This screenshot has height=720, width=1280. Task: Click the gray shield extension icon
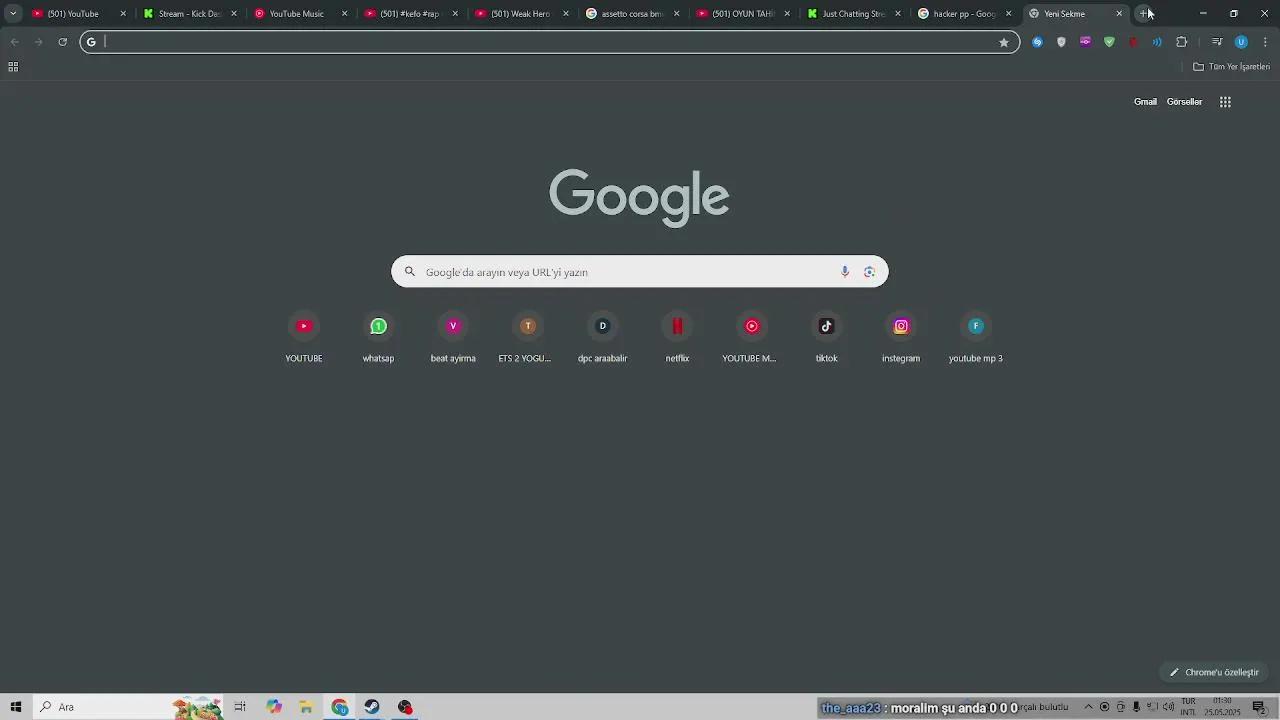[x=1061, y=42]
